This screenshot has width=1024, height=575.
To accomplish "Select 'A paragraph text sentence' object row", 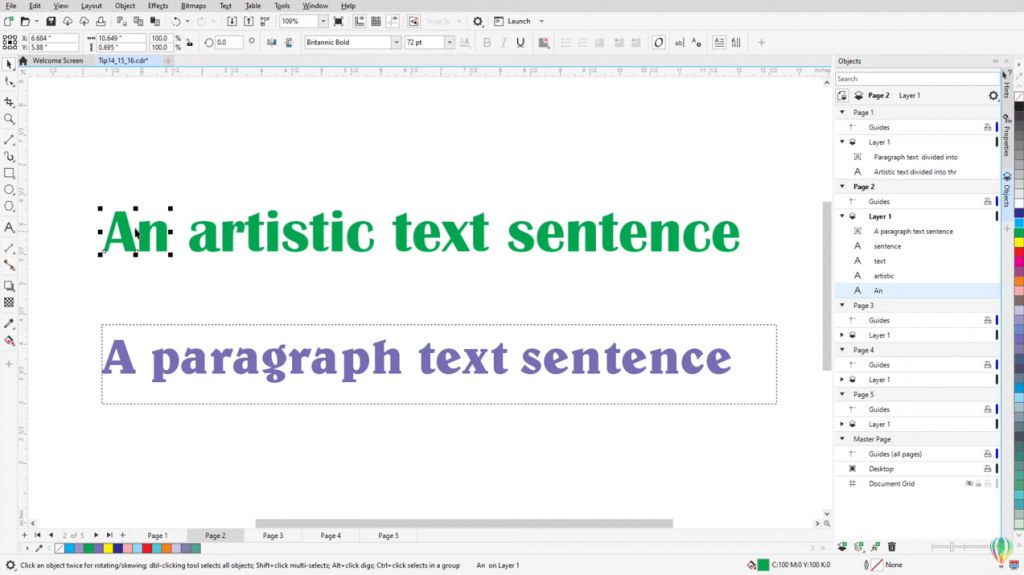I will coord(918,231).
